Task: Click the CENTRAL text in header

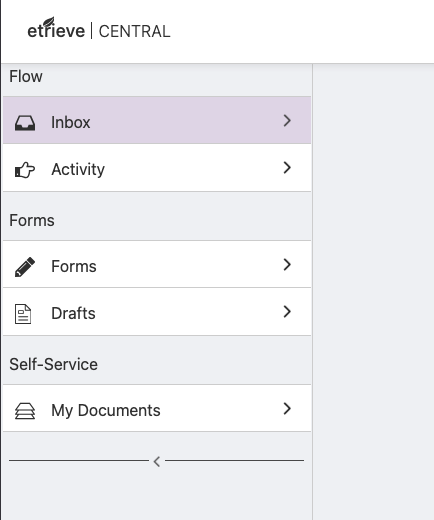Action: 135,32
